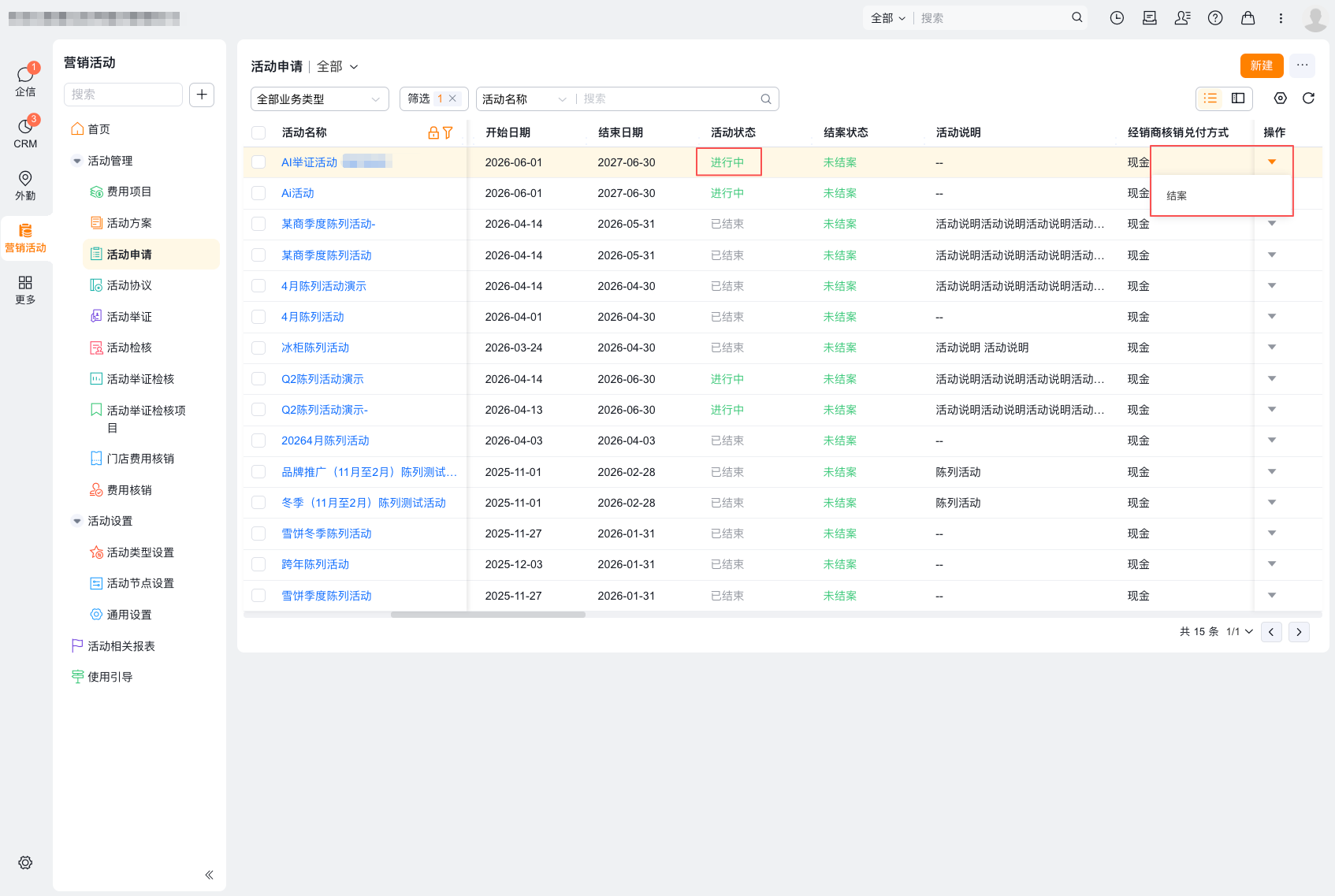The width and height of the screenshot is (1335, 896).
Task: Check the 某商季度陈列活动- row checkbox
Action: (258, 224)
